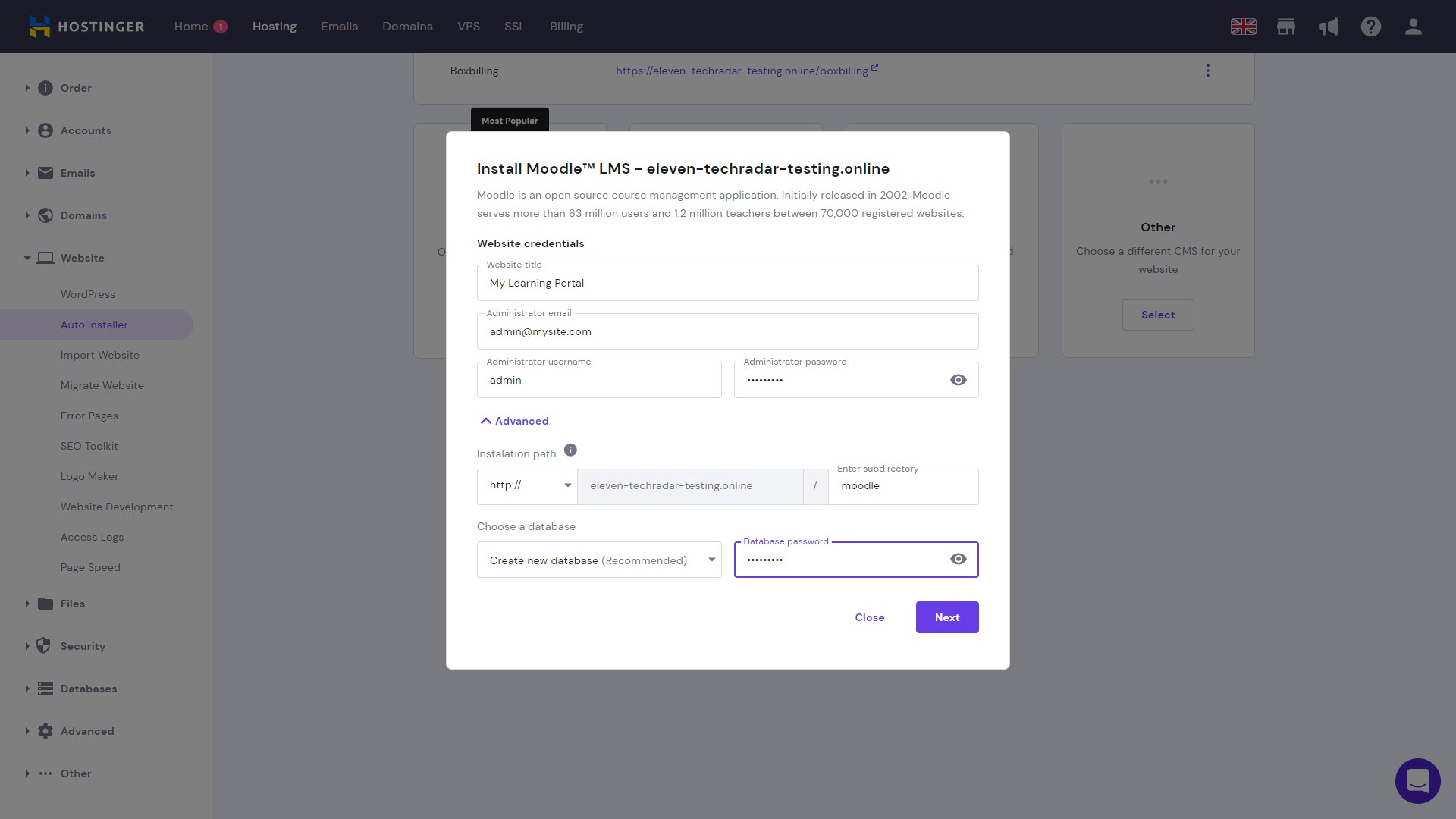Open the announcements megaphone icon
Screen dimensions: 1456x819
tap(1328, 27)
